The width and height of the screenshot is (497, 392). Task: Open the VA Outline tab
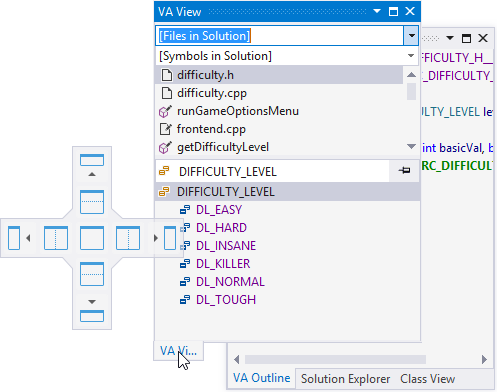pos(262,378)
